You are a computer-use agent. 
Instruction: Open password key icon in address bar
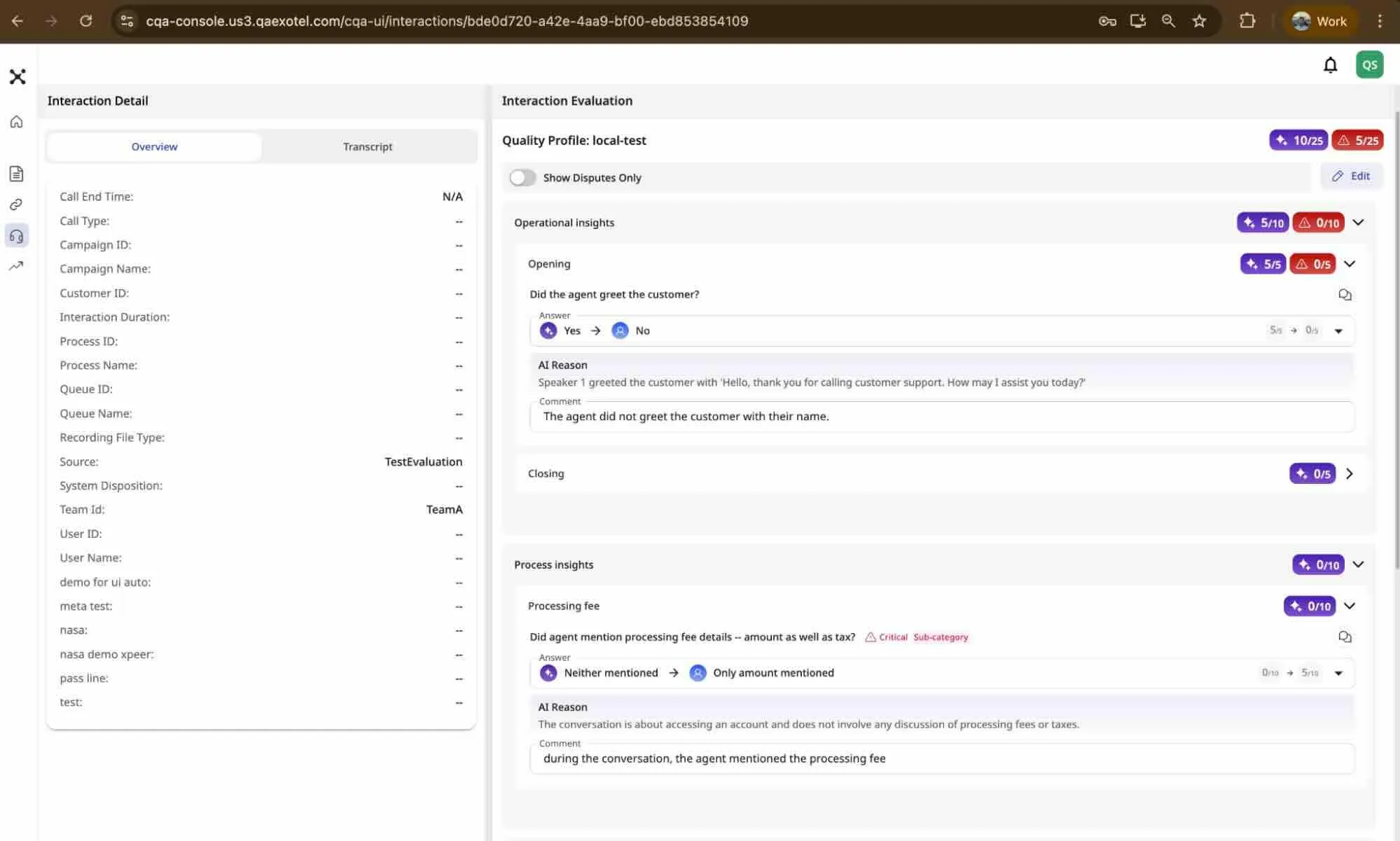pyautogui.click(x=1107, y=21)
